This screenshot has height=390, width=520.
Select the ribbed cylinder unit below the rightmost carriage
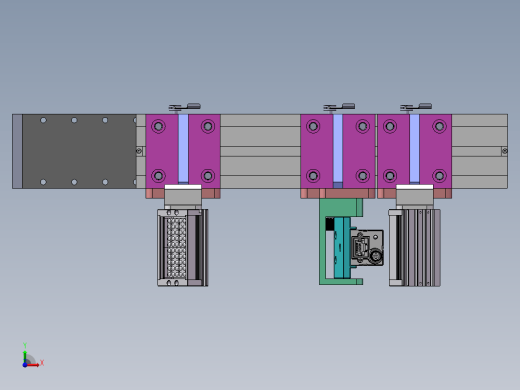pos(415,248)
